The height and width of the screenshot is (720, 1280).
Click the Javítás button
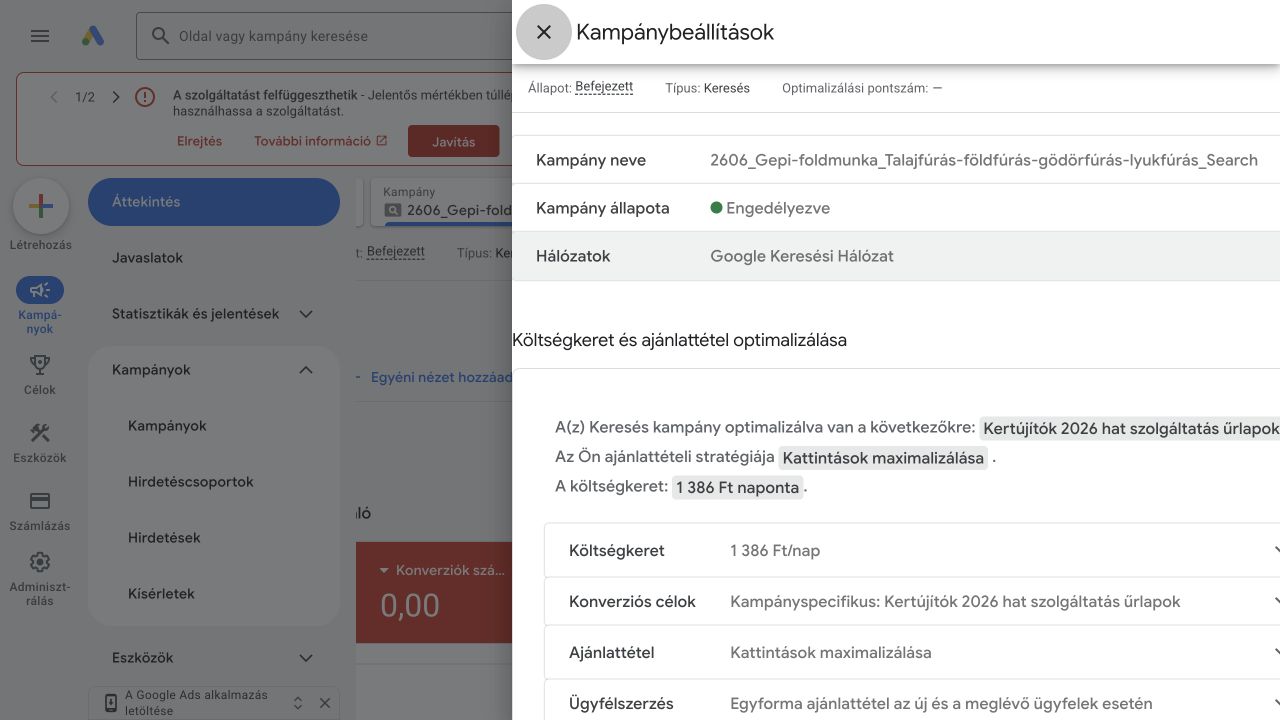pos(453,141)
